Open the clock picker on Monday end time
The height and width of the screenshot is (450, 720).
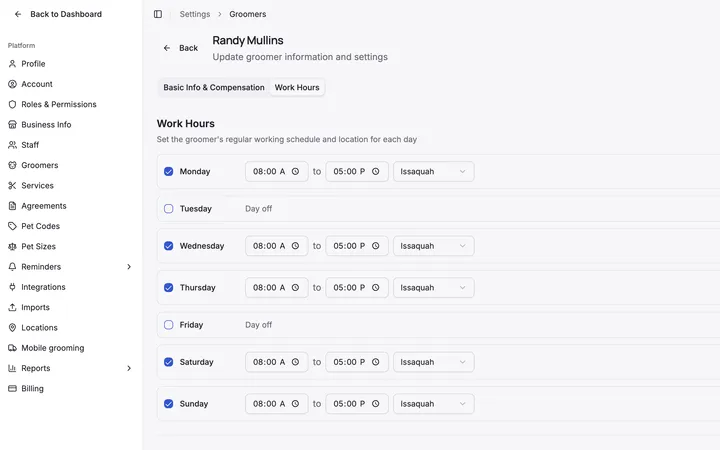pyautogui.click(x=376, y=171)
